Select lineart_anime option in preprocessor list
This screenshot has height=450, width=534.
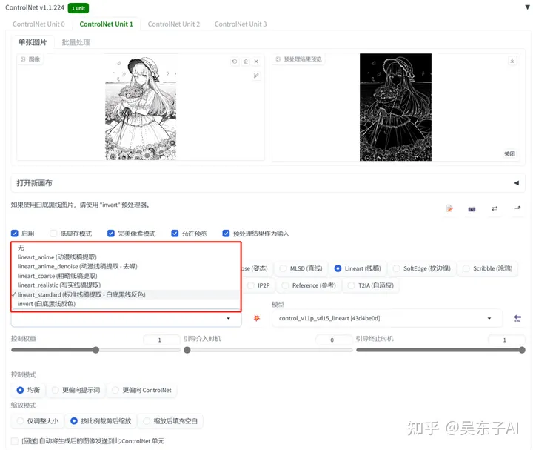coord(57,257)
